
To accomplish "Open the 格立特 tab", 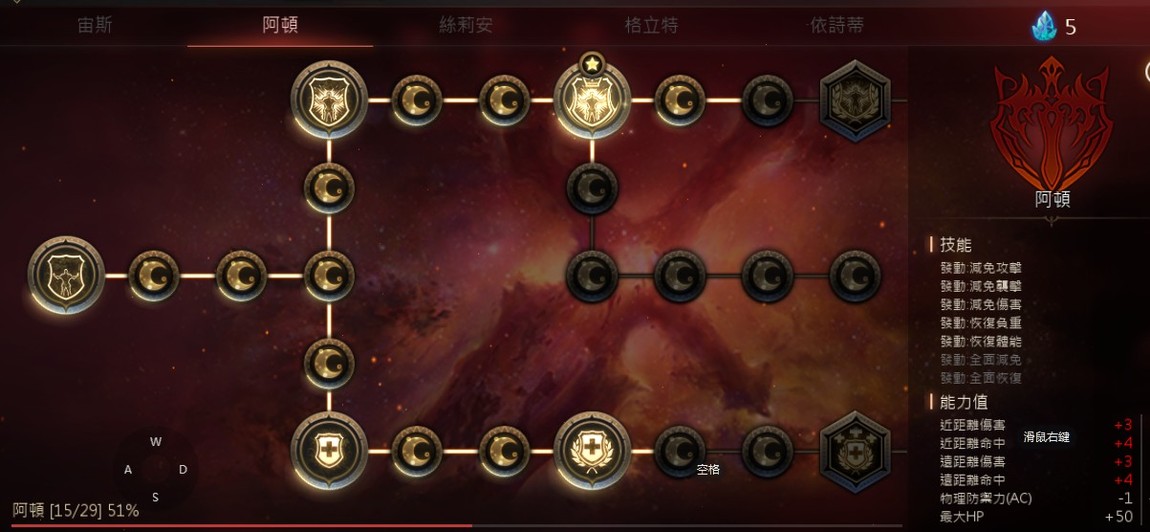I will 651,26.
